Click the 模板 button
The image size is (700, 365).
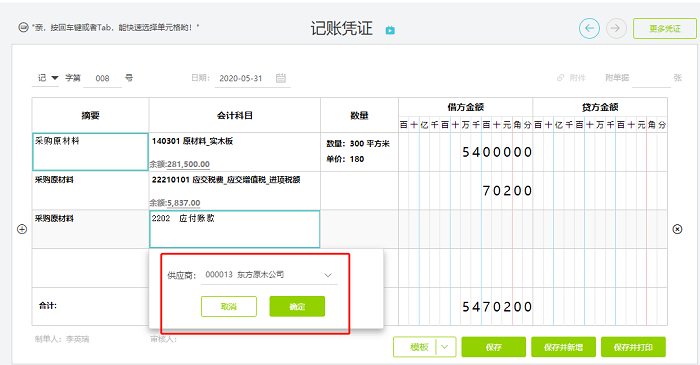coord(419,347)
